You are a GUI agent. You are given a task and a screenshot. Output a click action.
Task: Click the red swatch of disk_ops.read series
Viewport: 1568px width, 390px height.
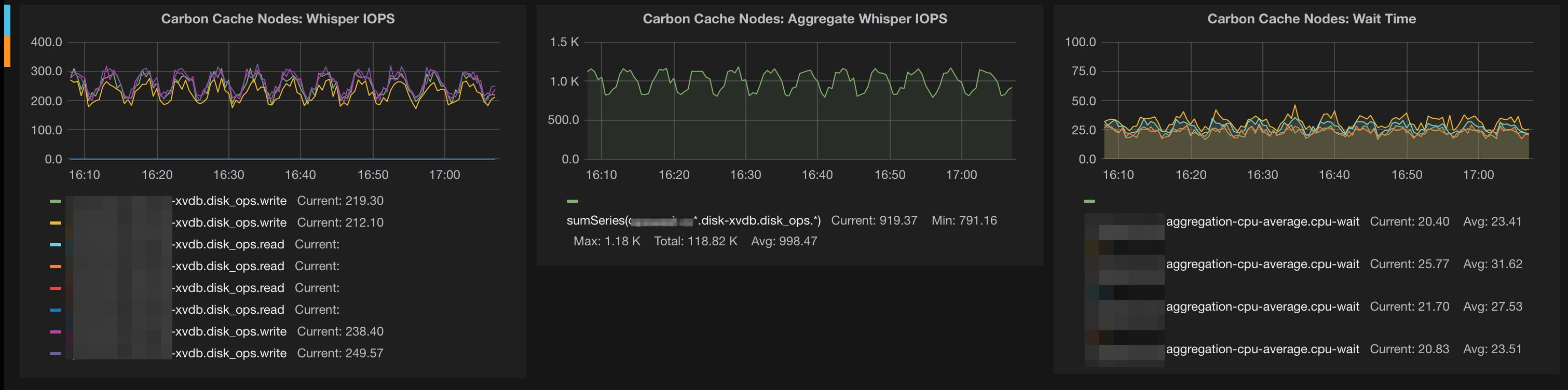pyautogui.click(x=56, y=288)
